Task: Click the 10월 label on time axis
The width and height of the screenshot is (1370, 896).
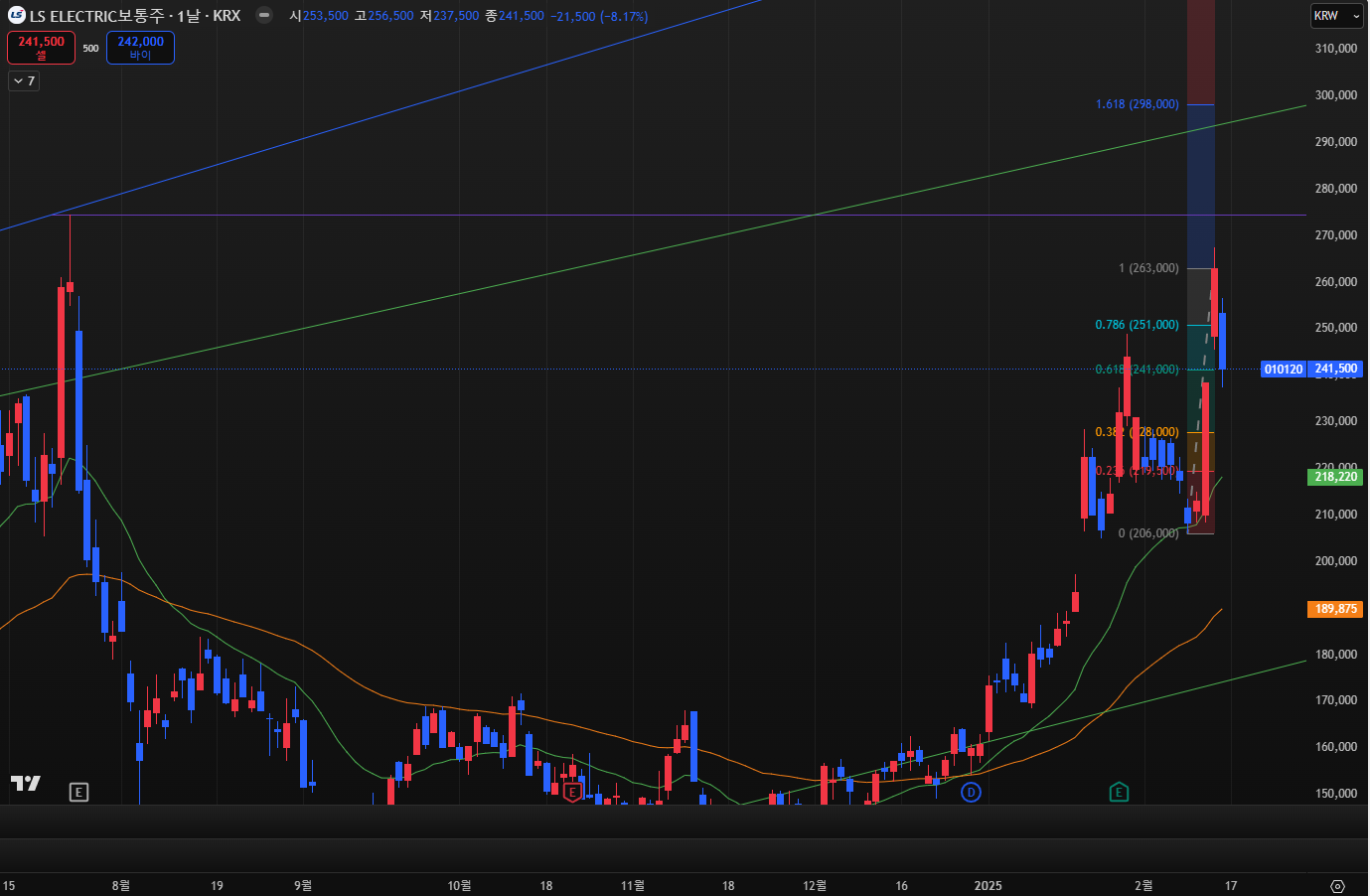Action: click(459, 885)
